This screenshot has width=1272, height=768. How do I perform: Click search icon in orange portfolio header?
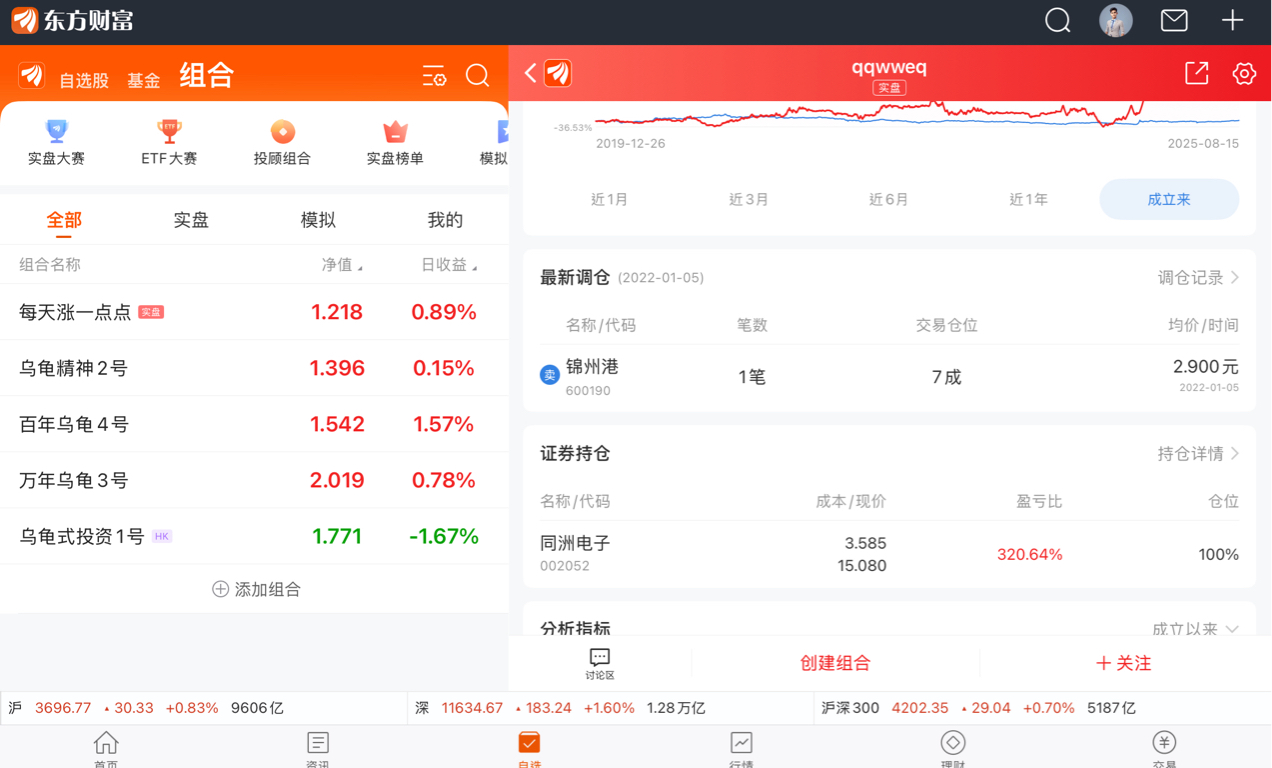click(478, 76)
